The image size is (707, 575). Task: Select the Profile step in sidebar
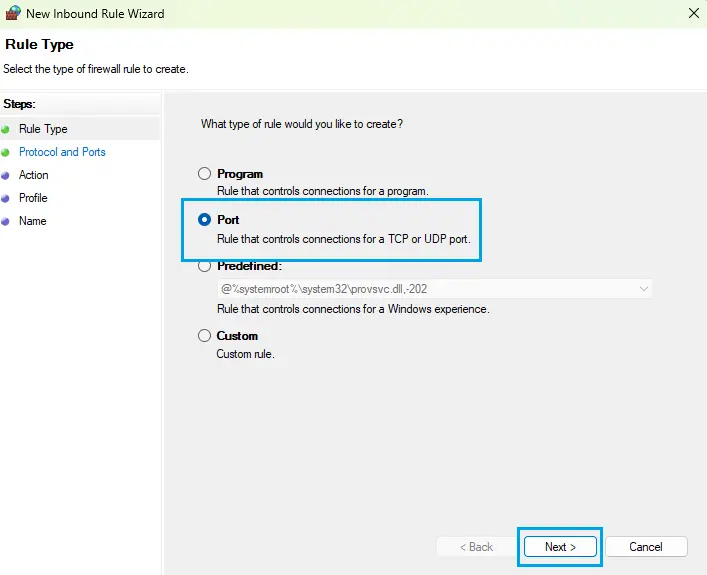(x=33, y=198)
